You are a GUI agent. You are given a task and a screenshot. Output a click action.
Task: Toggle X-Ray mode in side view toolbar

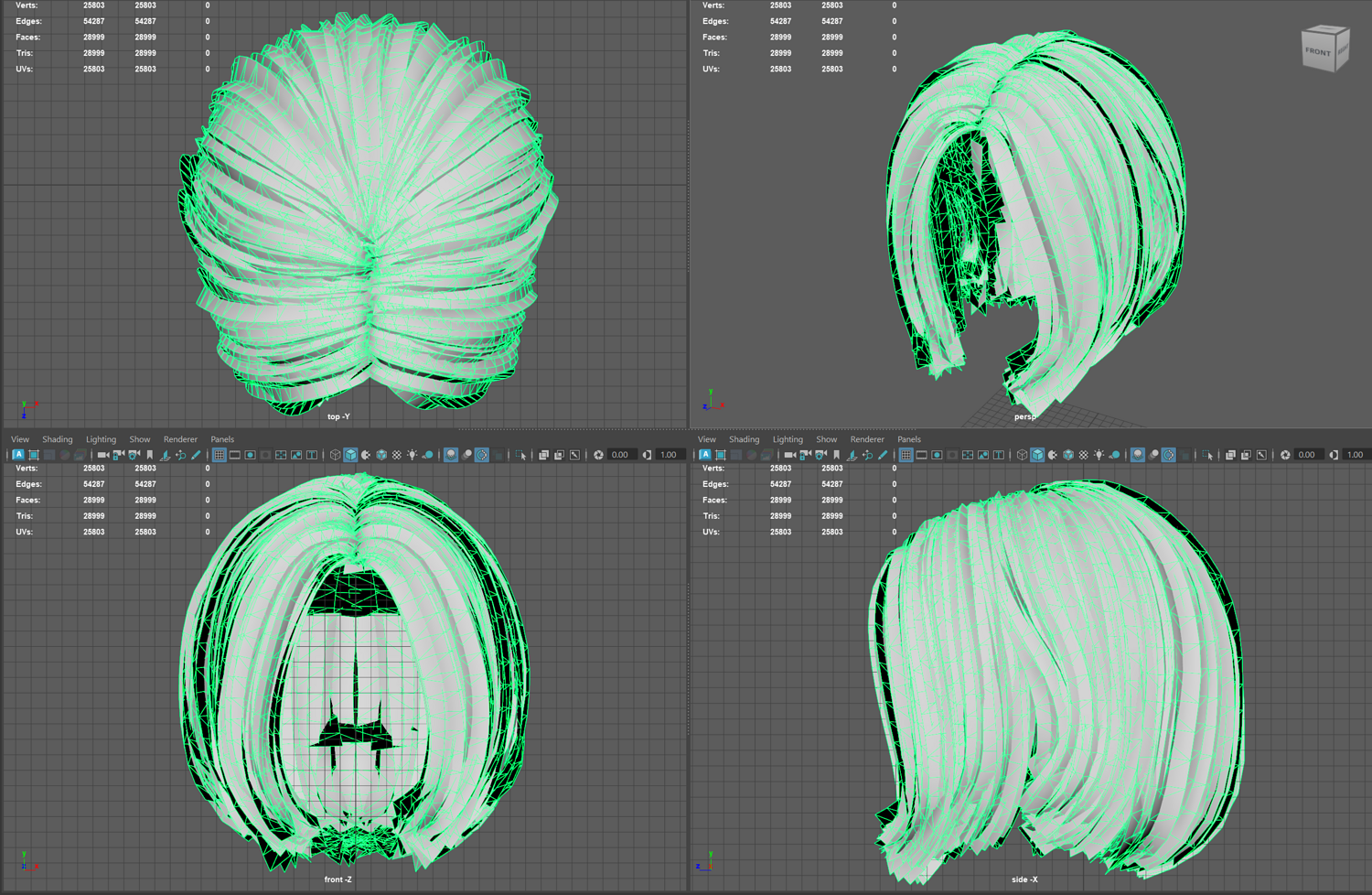(x=1230, y=455)
